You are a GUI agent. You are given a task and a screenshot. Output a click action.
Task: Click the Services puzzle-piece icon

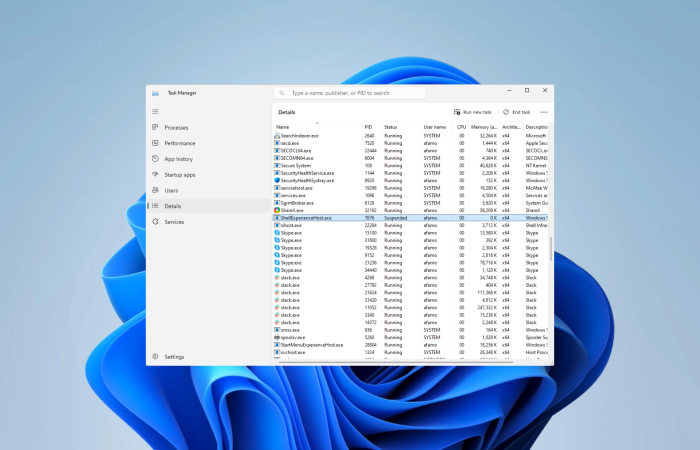click(155, 221)
